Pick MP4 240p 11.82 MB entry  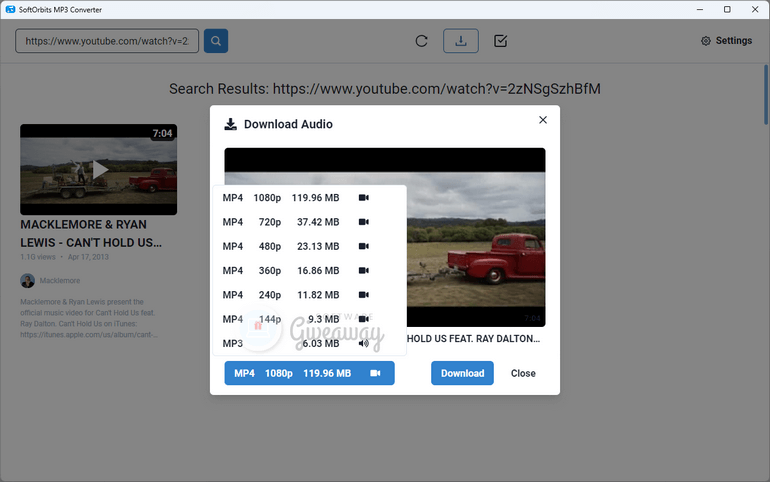(x=309, y=295)
